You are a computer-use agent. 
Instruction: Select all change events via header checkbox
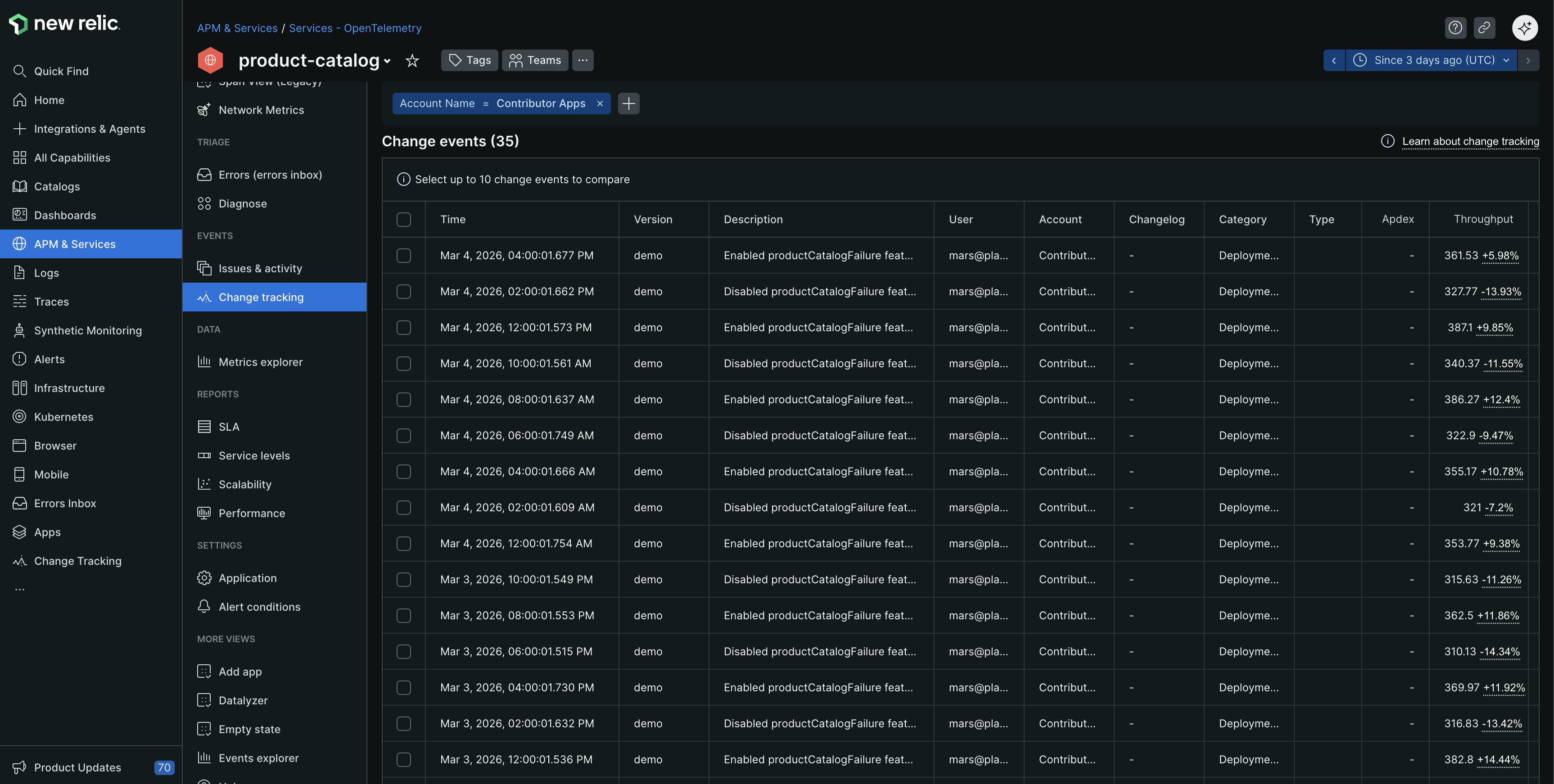point(404,220)
